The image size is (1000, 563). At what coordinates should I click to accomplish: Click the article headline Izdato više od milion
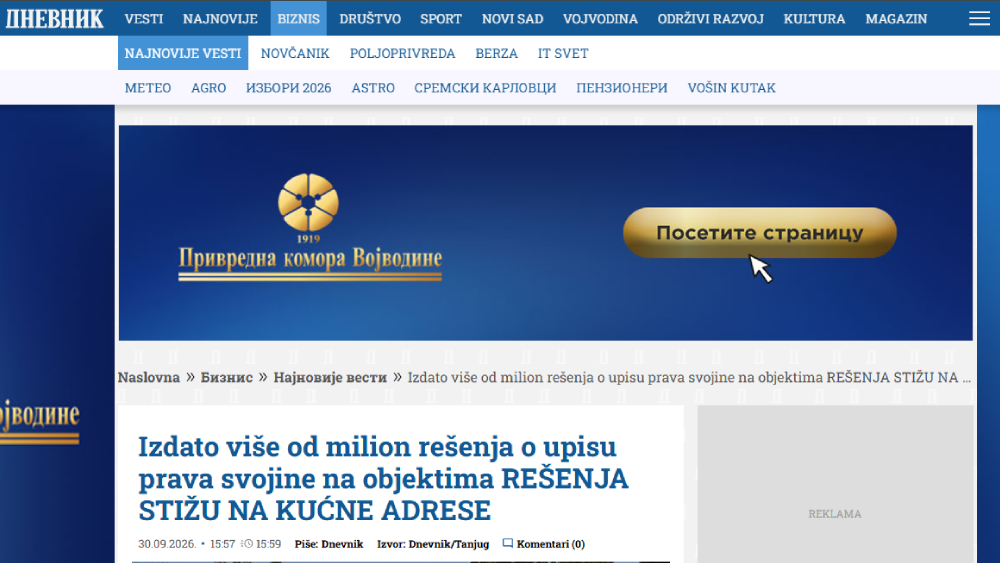[x=383, y=478]
